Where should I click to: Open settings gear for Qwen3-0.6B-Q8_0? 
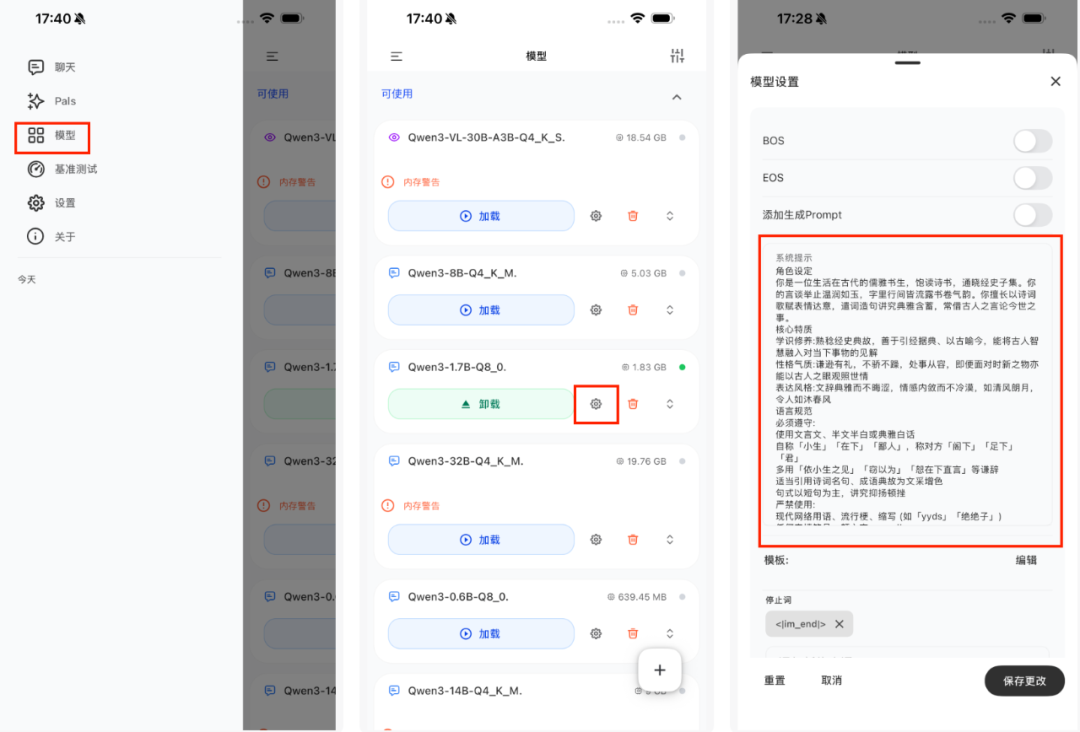point(596,634)
